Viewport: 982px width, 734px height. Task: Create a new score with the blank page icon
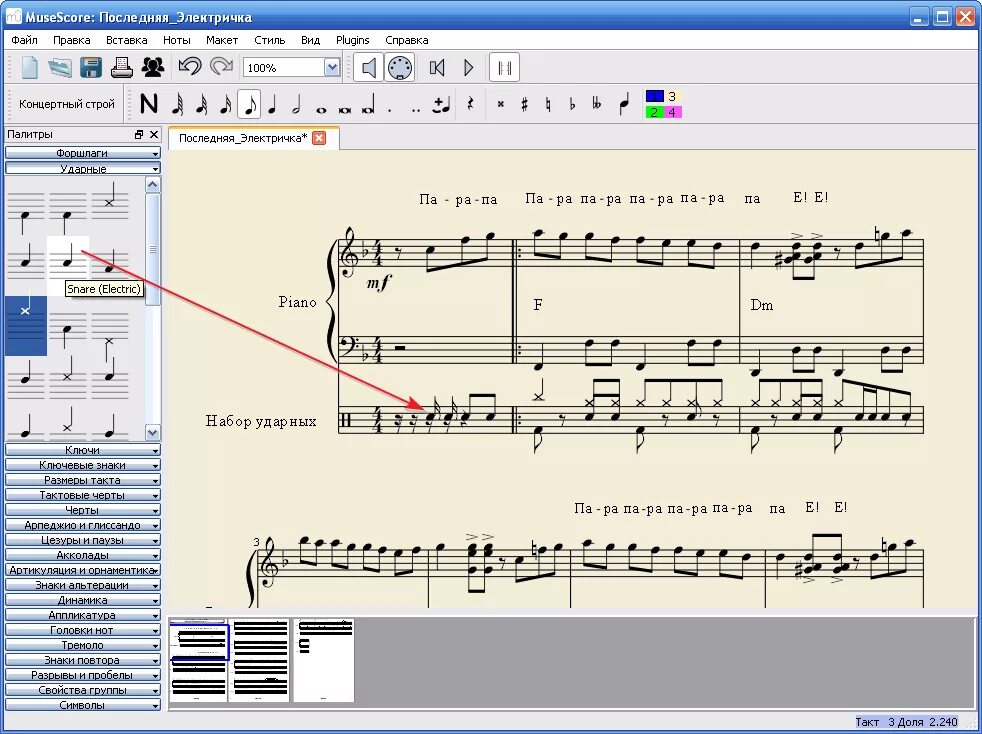pyautogui.click(x=29, y=67)
